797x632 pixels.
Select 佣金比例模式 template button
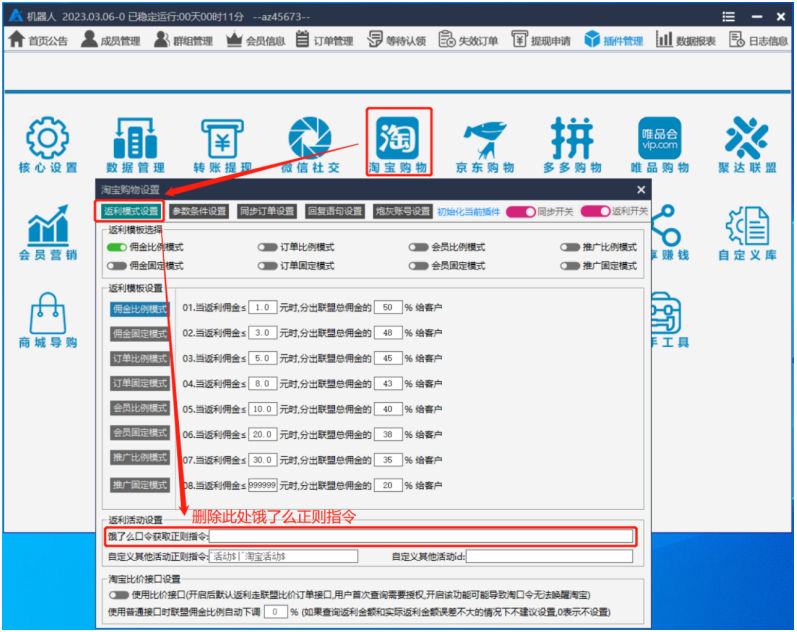click(x=140, y=309)
